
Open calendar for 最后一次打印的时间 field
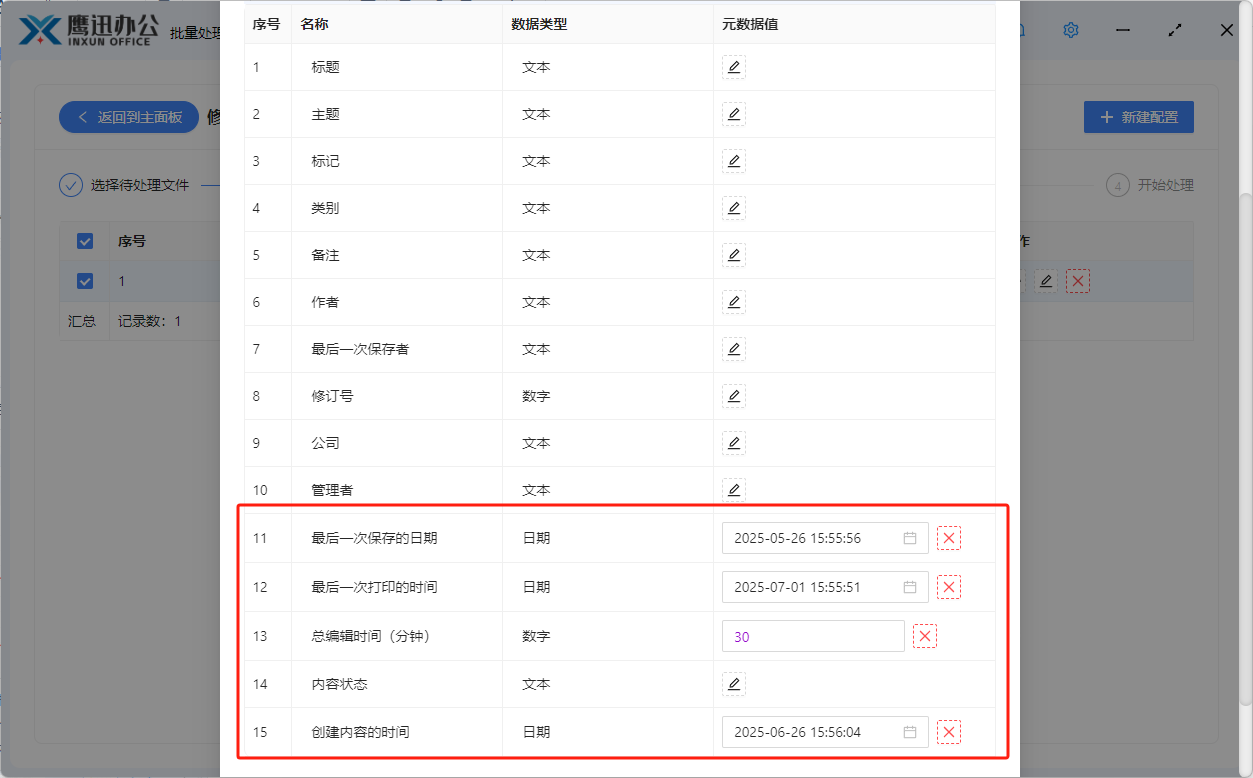910,587
